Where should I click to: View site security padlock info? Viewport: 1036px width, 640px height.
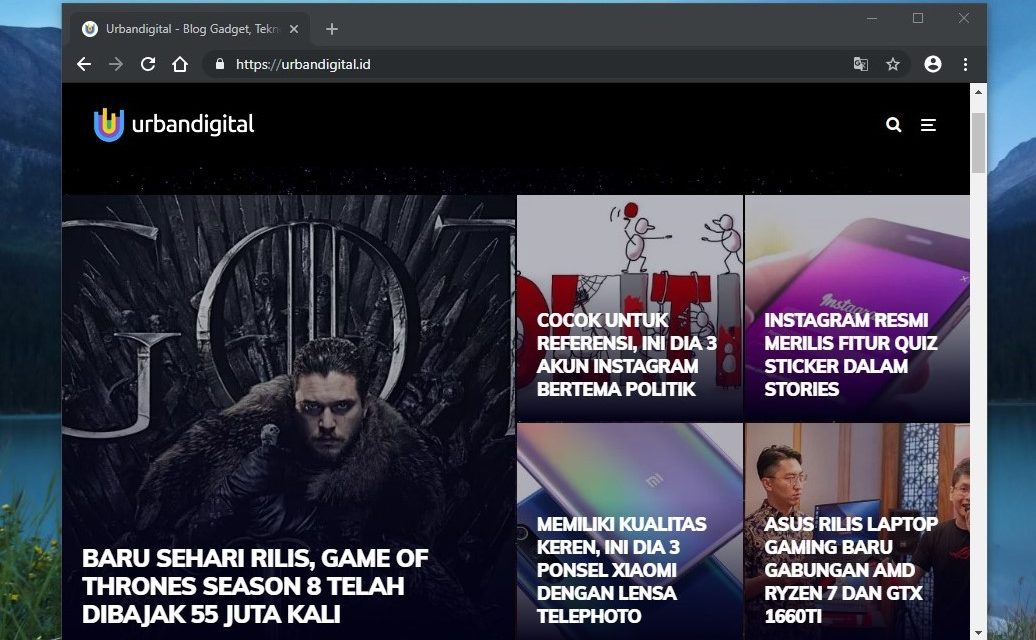(220, 64)
